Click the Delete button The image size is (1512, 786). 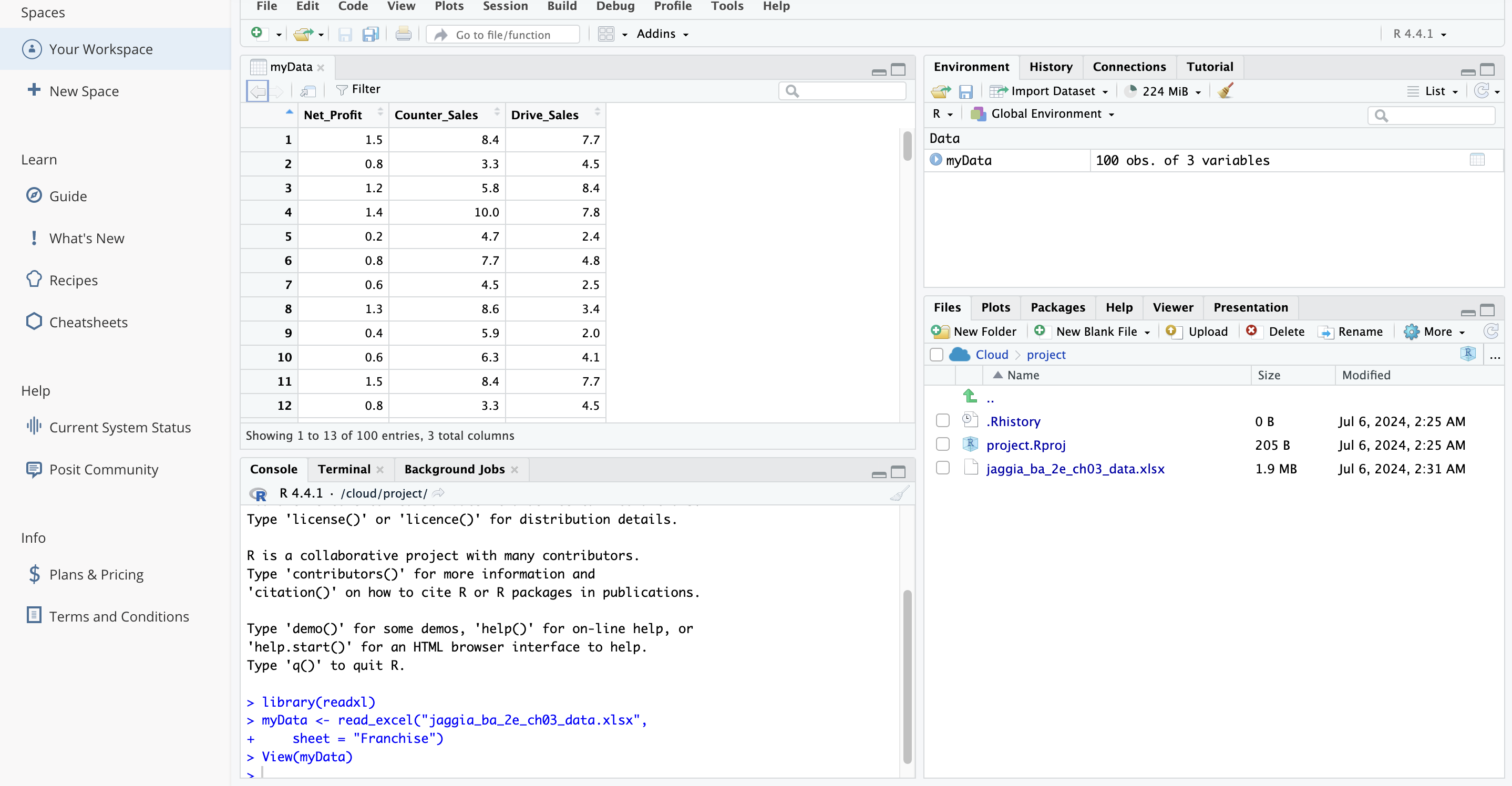(1275, 331)
